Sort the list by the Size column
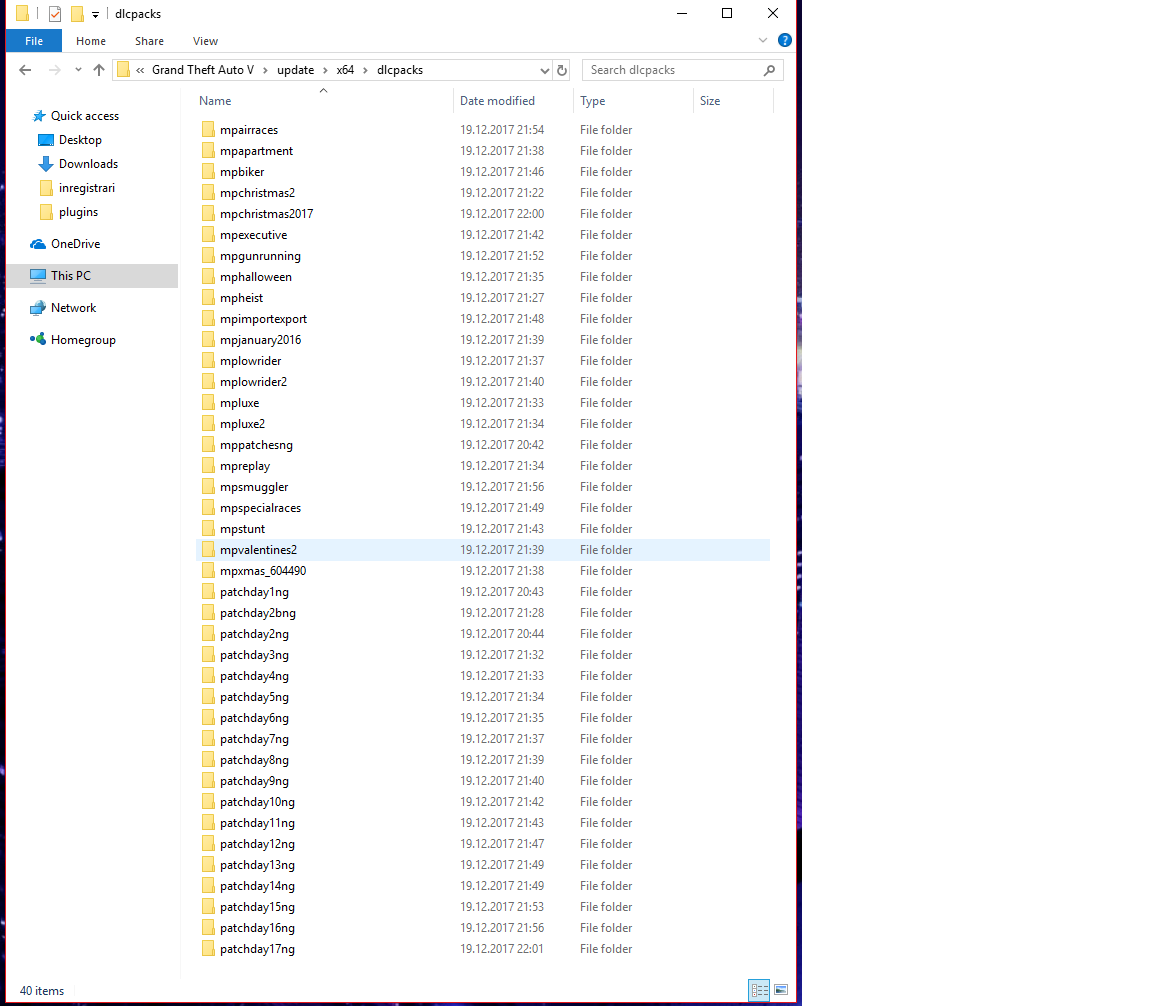1152x1006 pixels. point(733,101)
